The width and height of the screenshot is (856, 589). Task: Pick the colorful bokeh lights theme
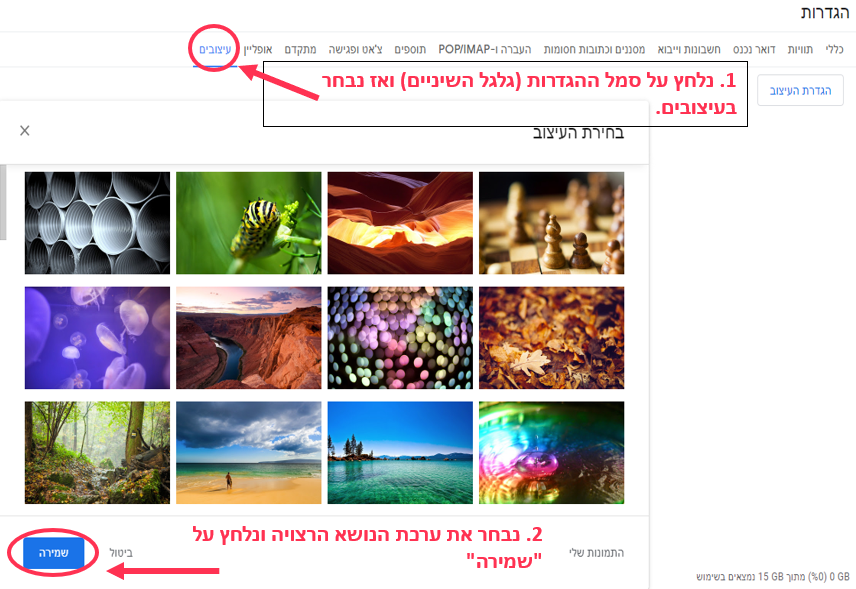tap(400, 338)
